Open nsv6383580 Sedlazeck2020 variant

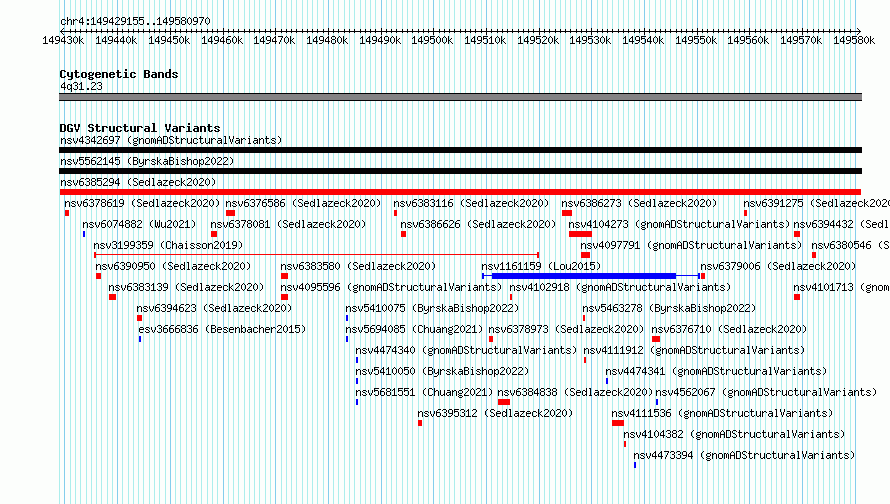pos(358,266)
